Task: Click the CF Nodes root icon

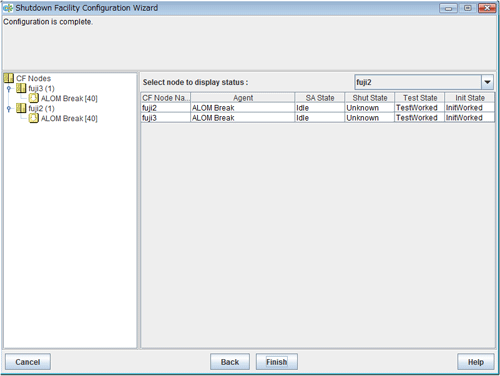Action: (x=9, y=78)
